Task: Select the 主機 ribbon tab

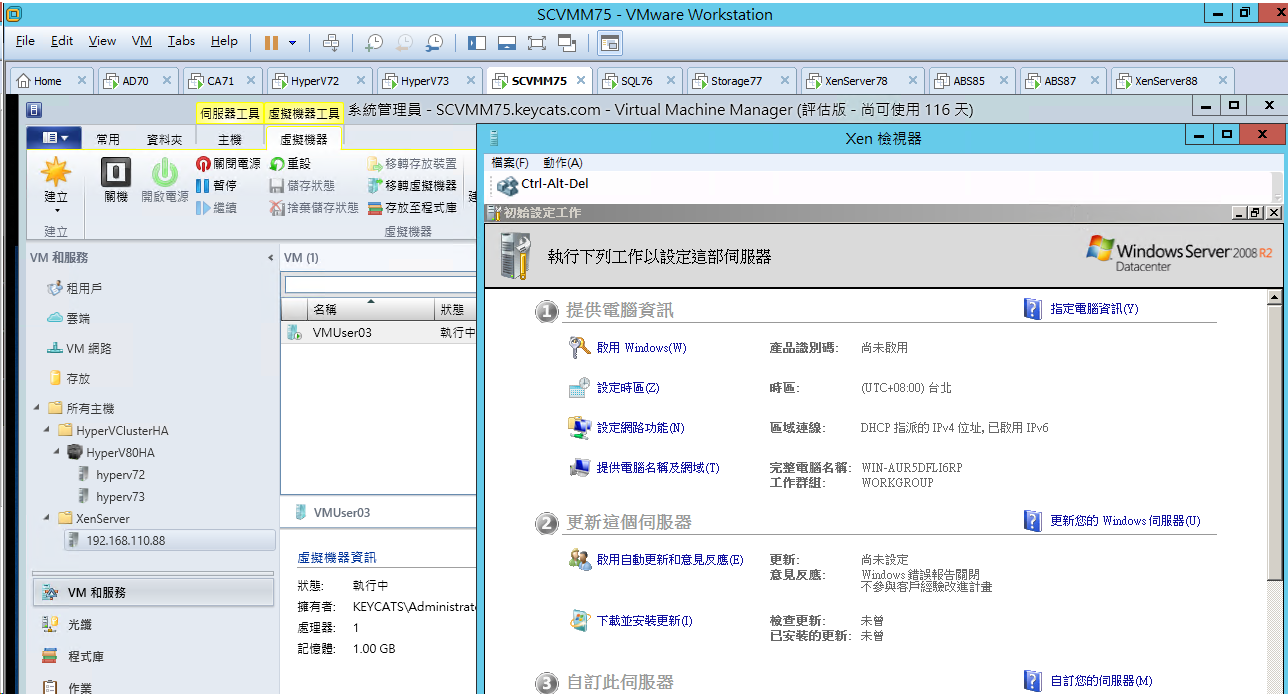Action: [230, 140]
